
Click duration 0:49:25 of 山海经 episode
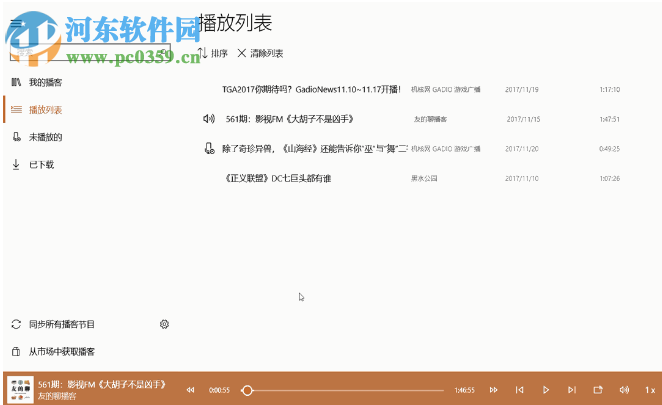[x=610, y=149]
